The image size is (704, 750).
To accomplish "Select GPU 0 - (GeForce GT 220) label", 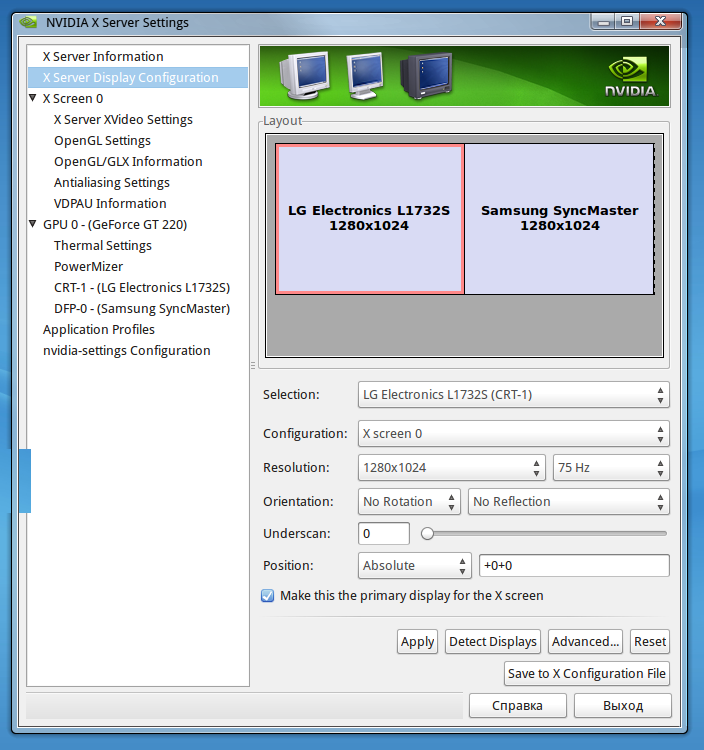I will tap(115, 224).
